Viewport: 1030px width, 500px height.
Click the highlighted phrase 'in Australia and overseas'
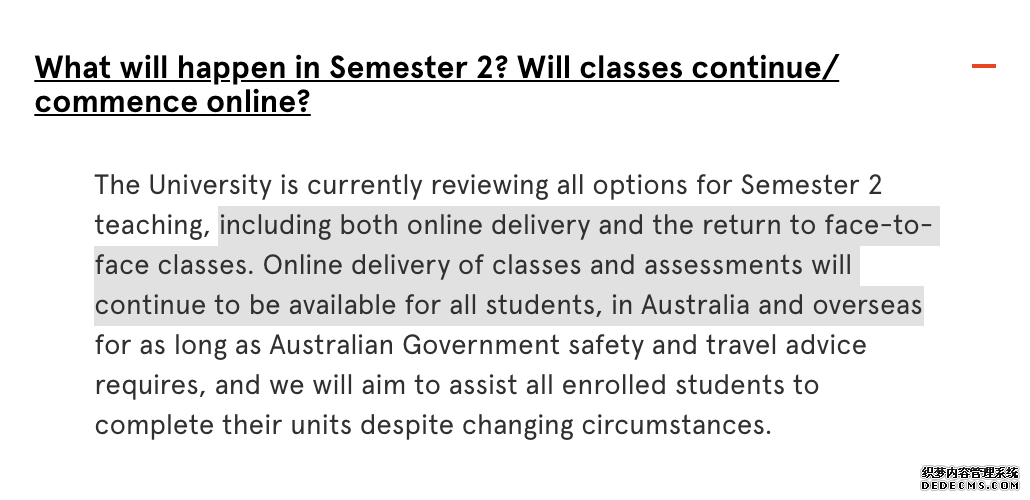pyautogui.click(x=766, y=306)
